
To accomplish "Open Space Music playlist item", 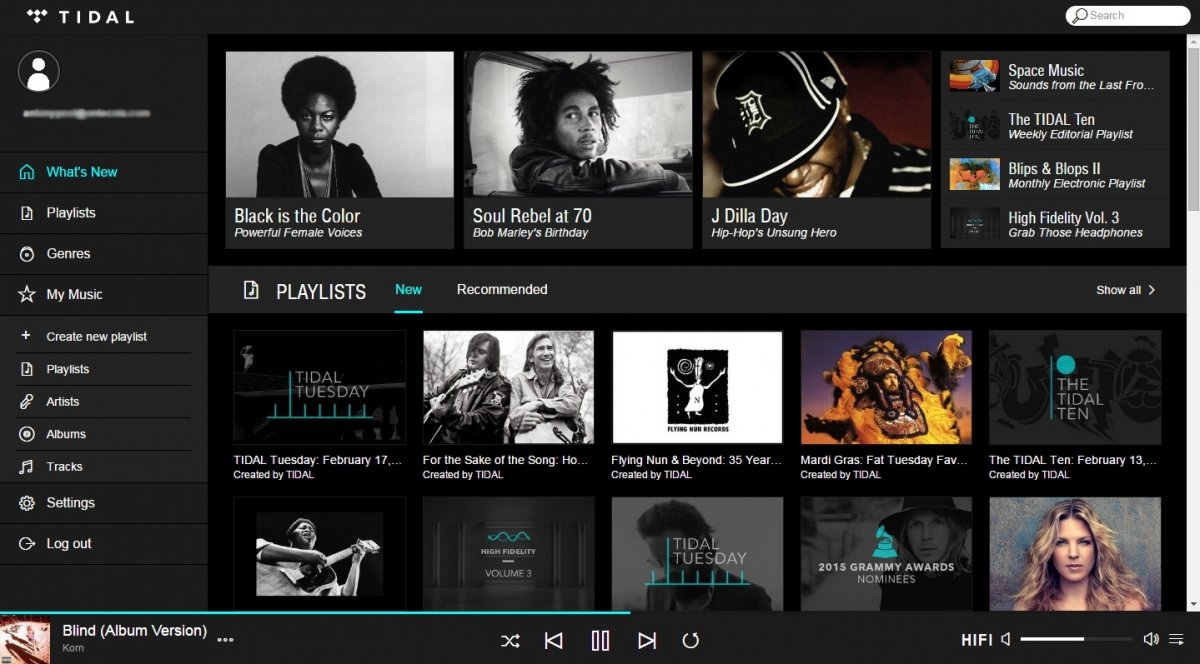I will point(1055,76).
